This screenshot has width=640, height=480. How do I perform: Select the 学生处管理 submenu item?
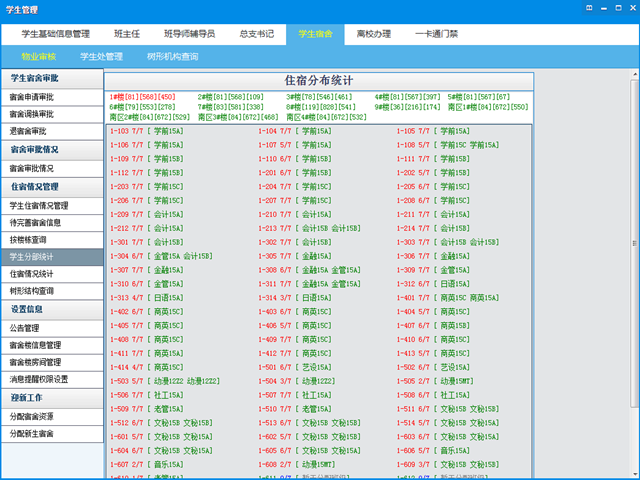101,56
